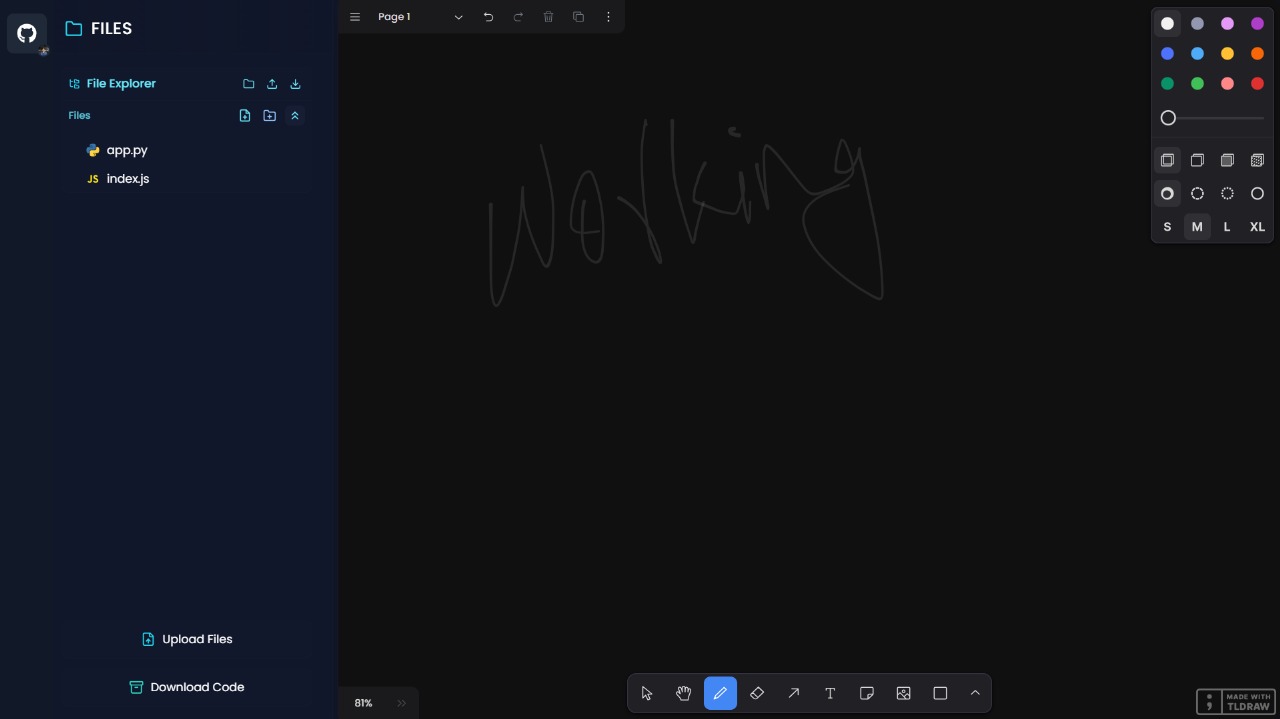Choose the pattern fill style

tap(1257, 160)
